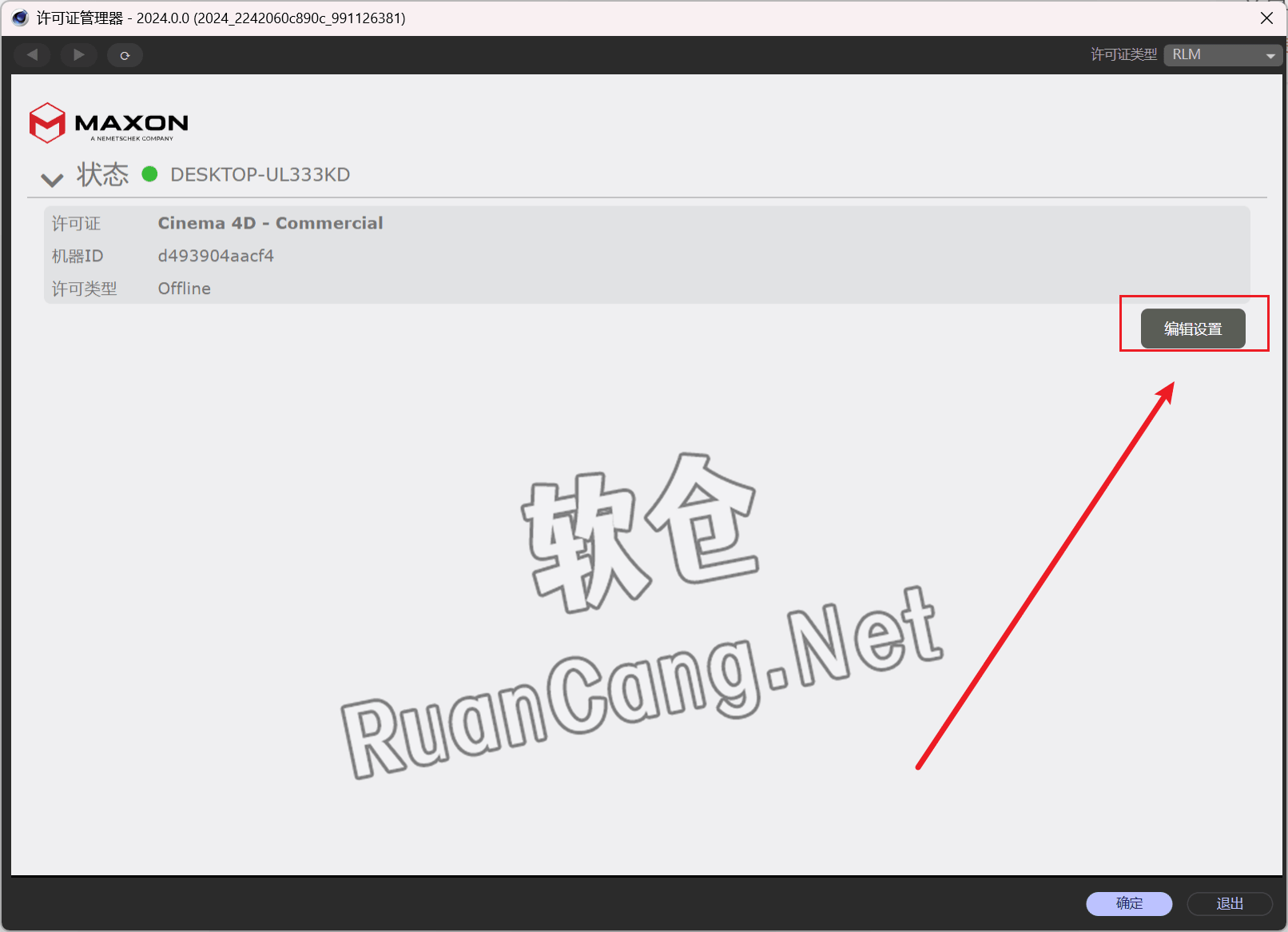Click the Maxon logo

click(x=109, y=123)
